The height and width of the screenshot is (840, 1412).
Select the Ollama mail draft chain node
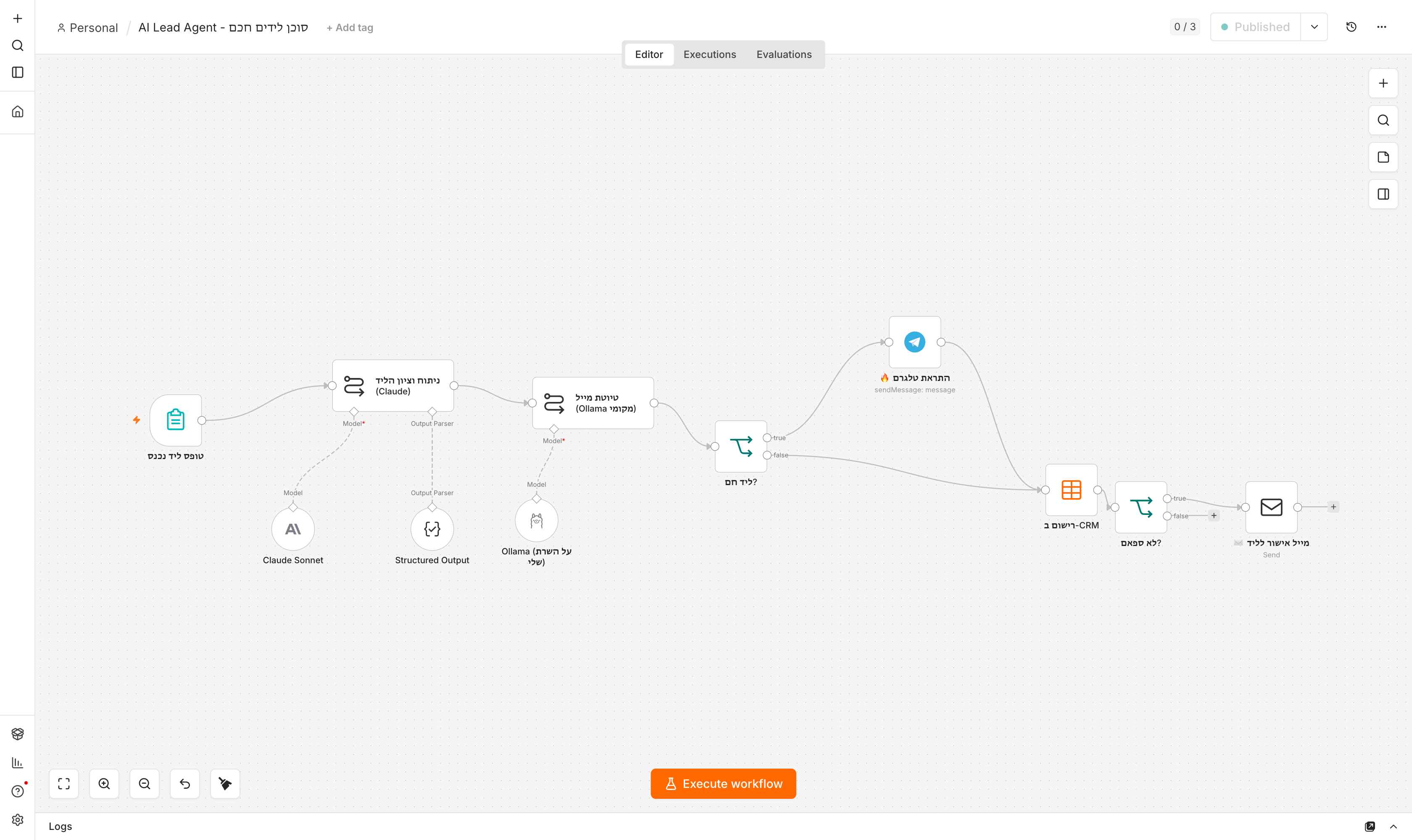tap(593, 403)
